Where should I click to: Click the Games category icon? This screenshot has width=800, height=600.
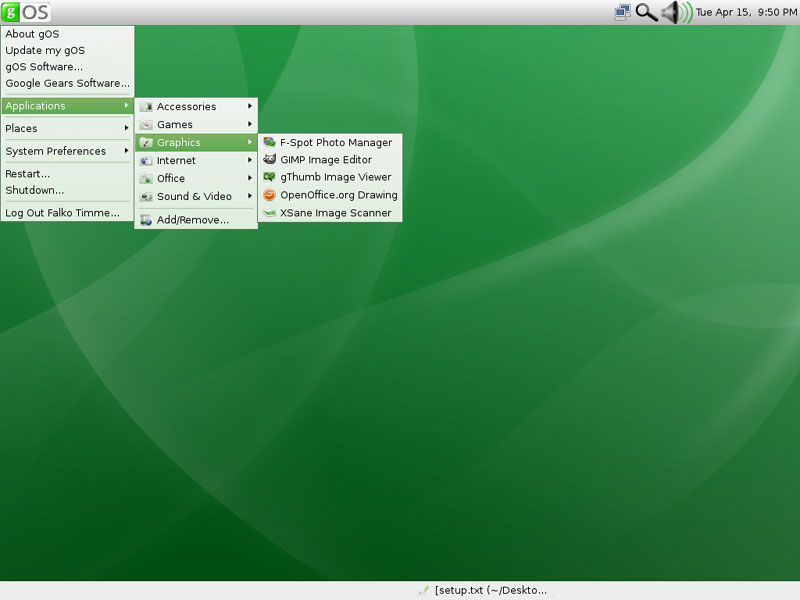point(146,124)
